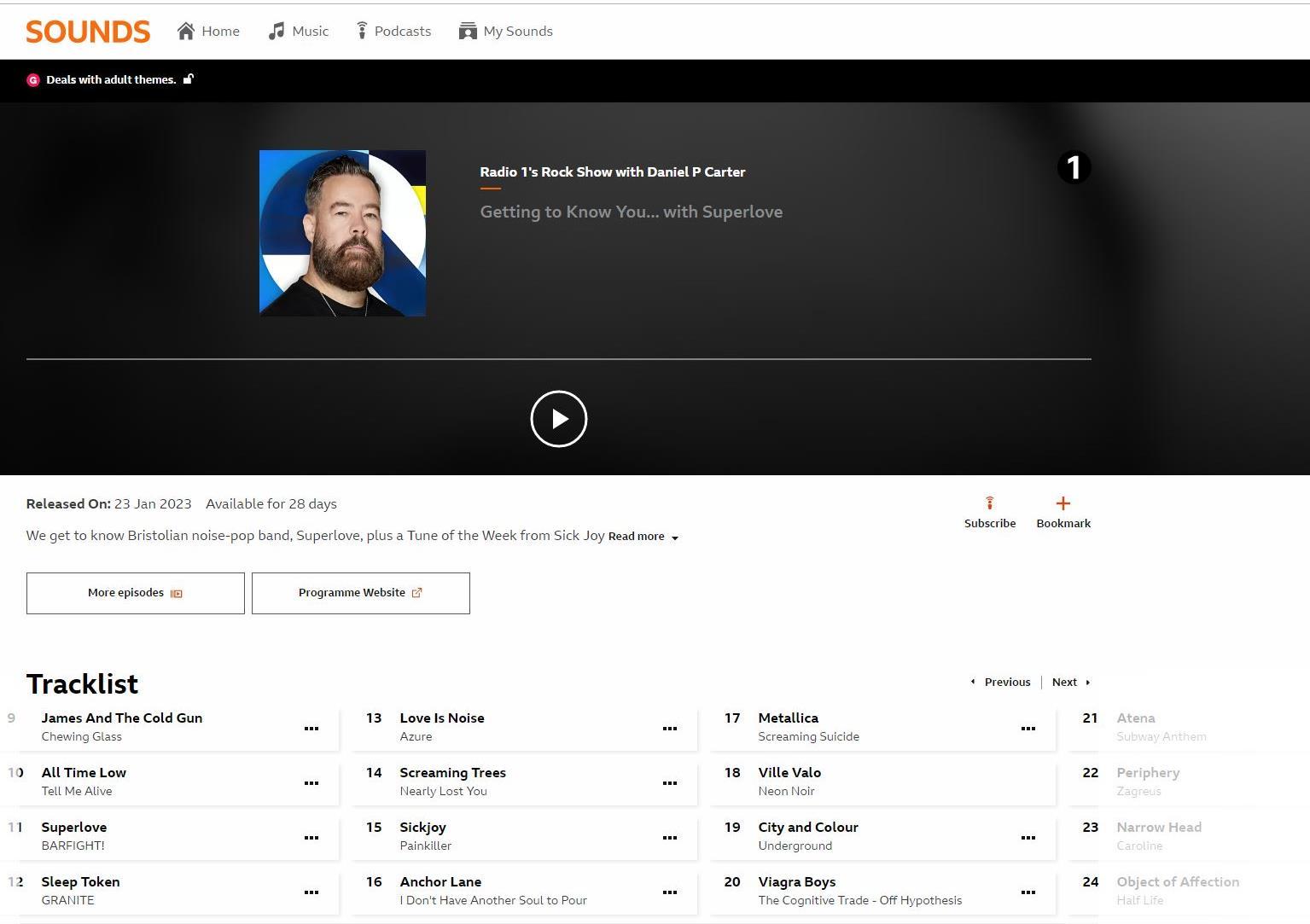Open more options for Metallica Screaming Suicide
This screenshot has width=1310, height=924.
[1028, 729]
